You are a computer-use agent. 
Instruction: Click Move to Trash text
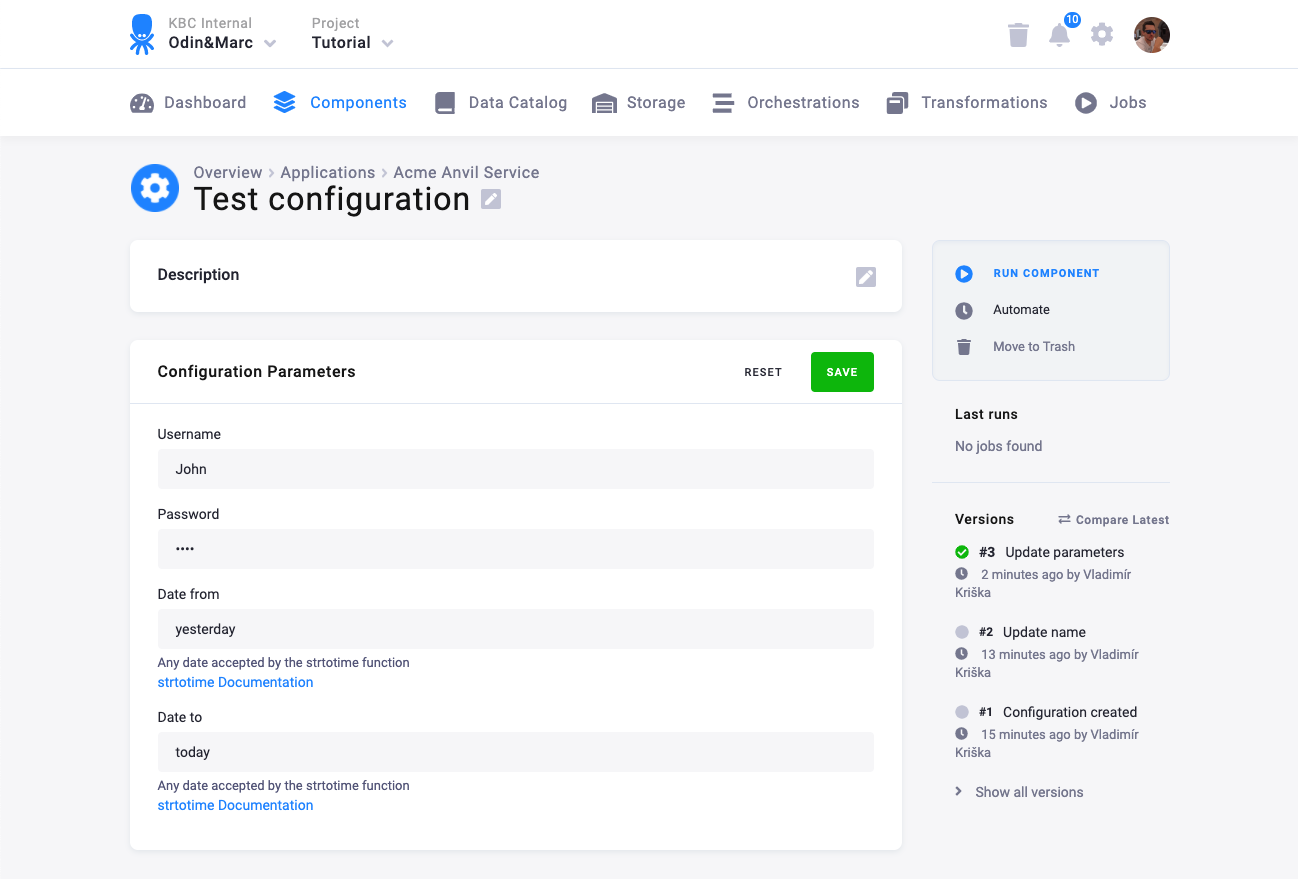1034,347
